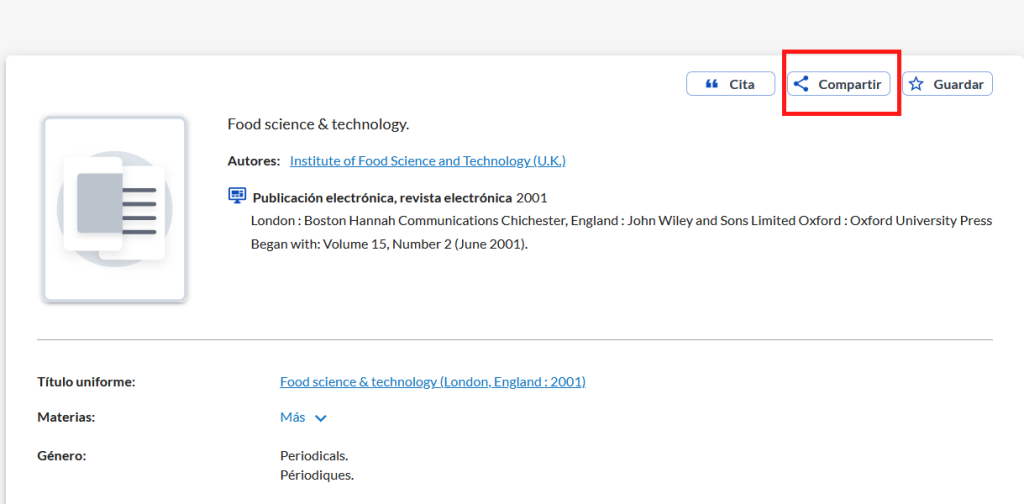Click the Autores label

(253, 161)
